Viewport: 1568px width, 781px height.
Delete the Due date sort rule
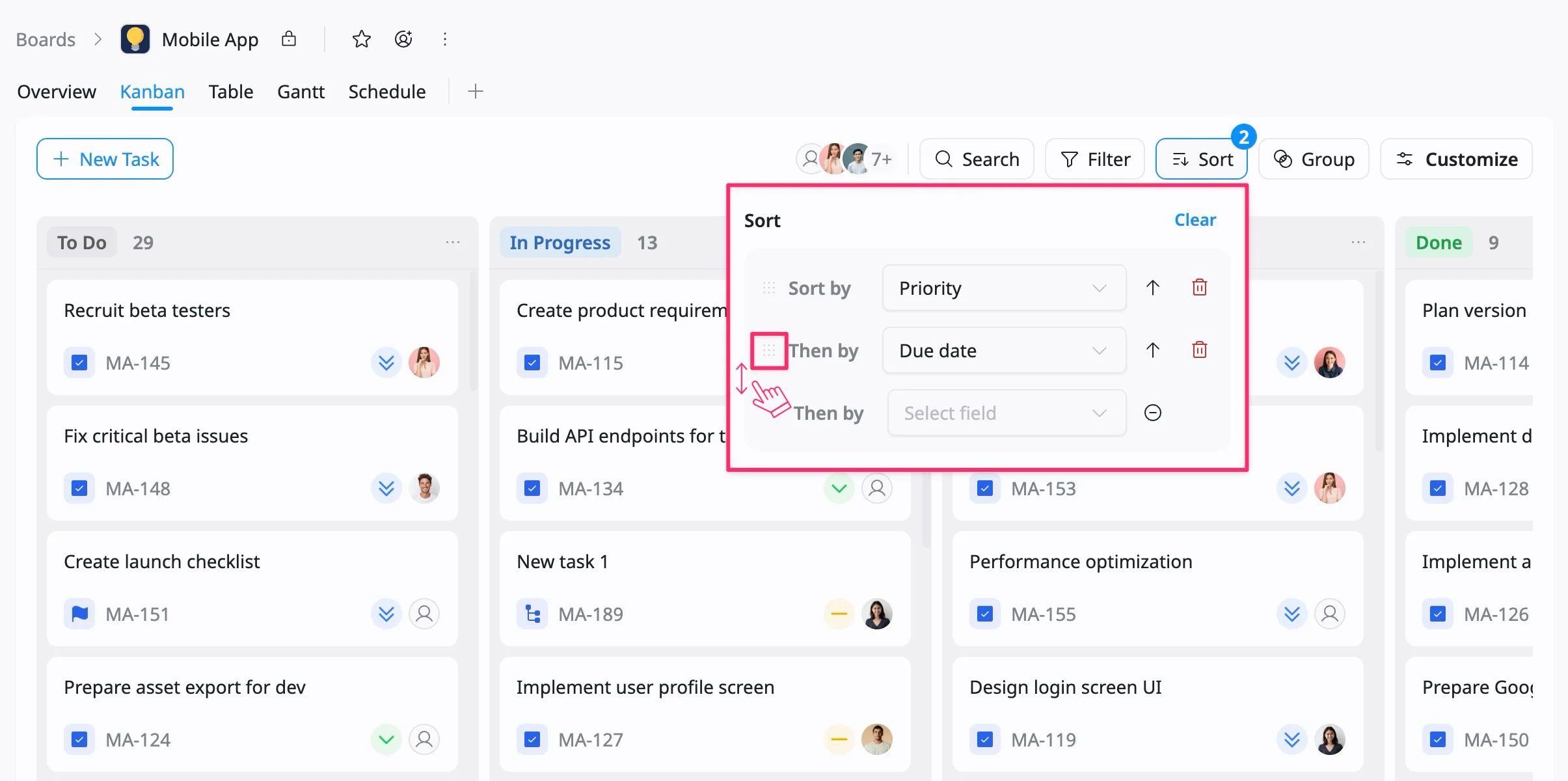click(x=1200, y=349)
